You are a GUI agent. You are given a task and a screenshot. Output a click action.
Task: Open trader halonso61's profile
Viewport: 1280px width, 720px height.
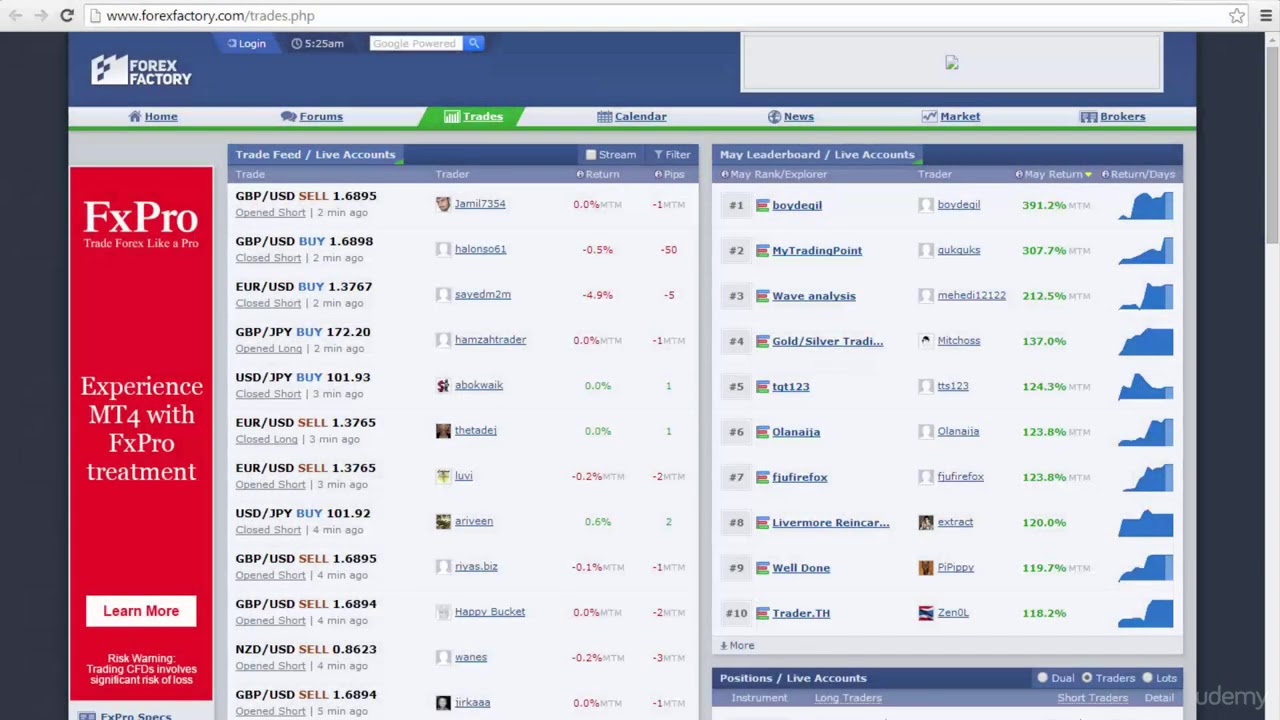(480, 249)
